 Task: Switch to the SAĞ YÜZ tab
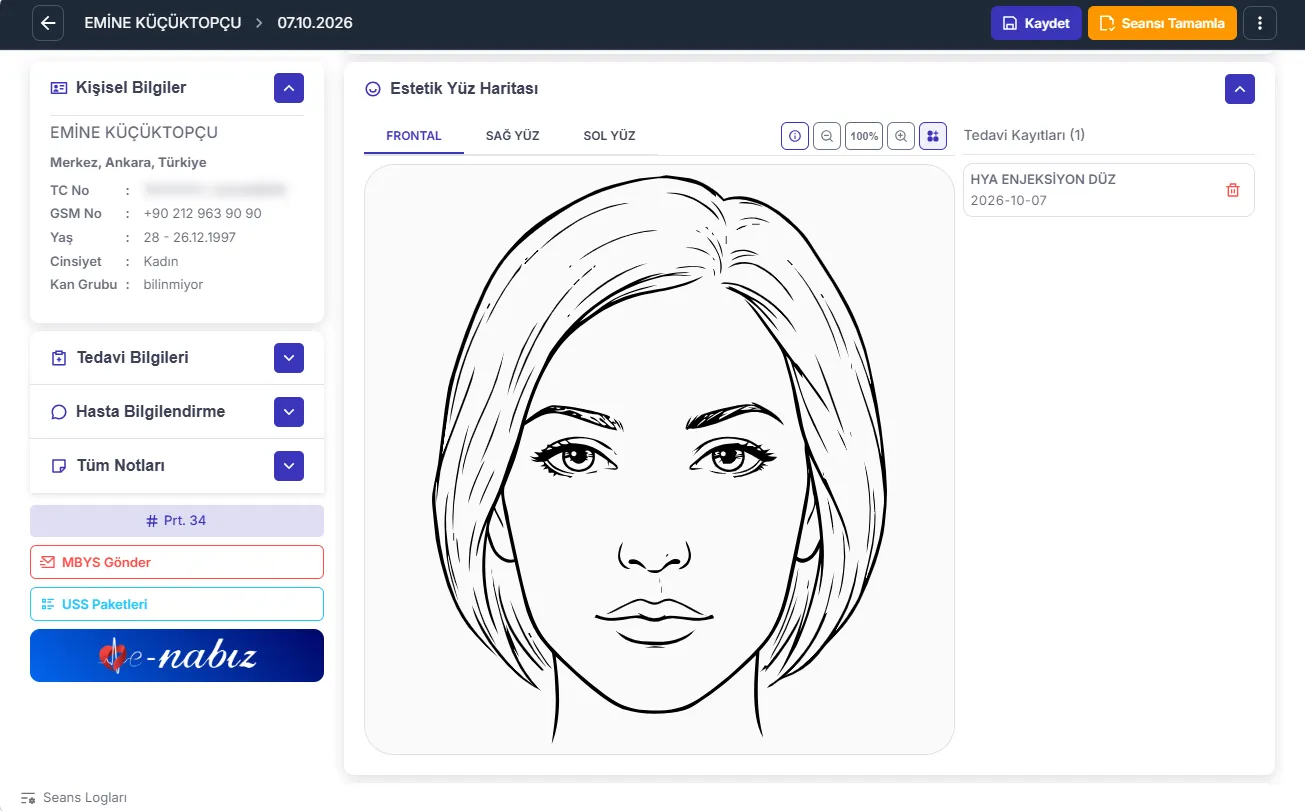pos(513,136)
